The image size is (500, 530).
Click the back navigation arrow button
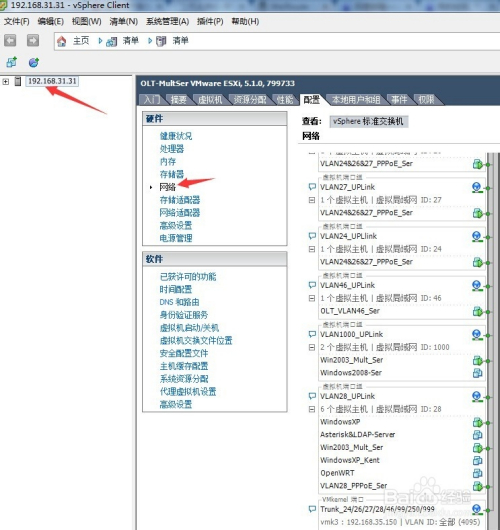click(10, 41)
